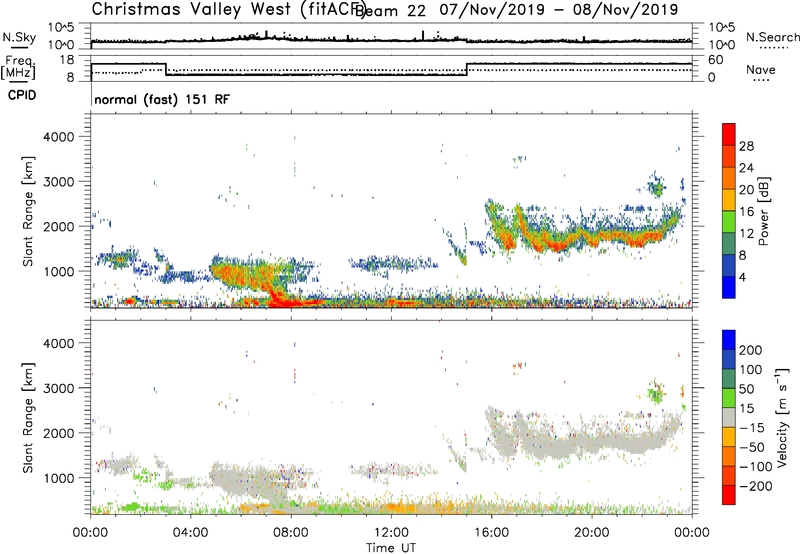Click the '12:00' time axis label
This screenshot has height=554, width=800.
tap(391, 533)
